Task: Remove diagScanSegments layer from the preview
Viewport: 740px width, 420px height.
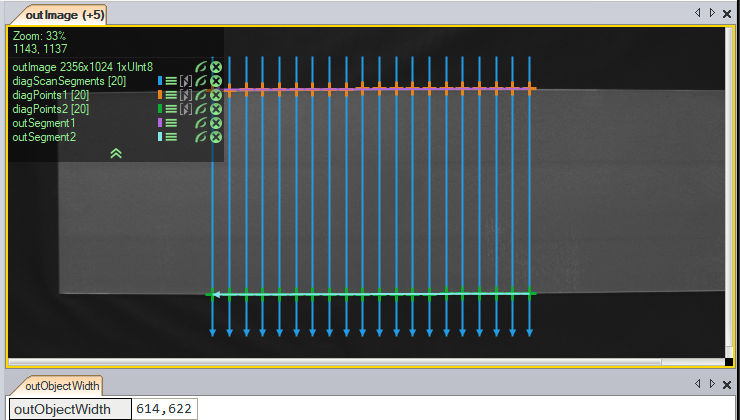Action: pyautogui.click(x=215, y=81)
